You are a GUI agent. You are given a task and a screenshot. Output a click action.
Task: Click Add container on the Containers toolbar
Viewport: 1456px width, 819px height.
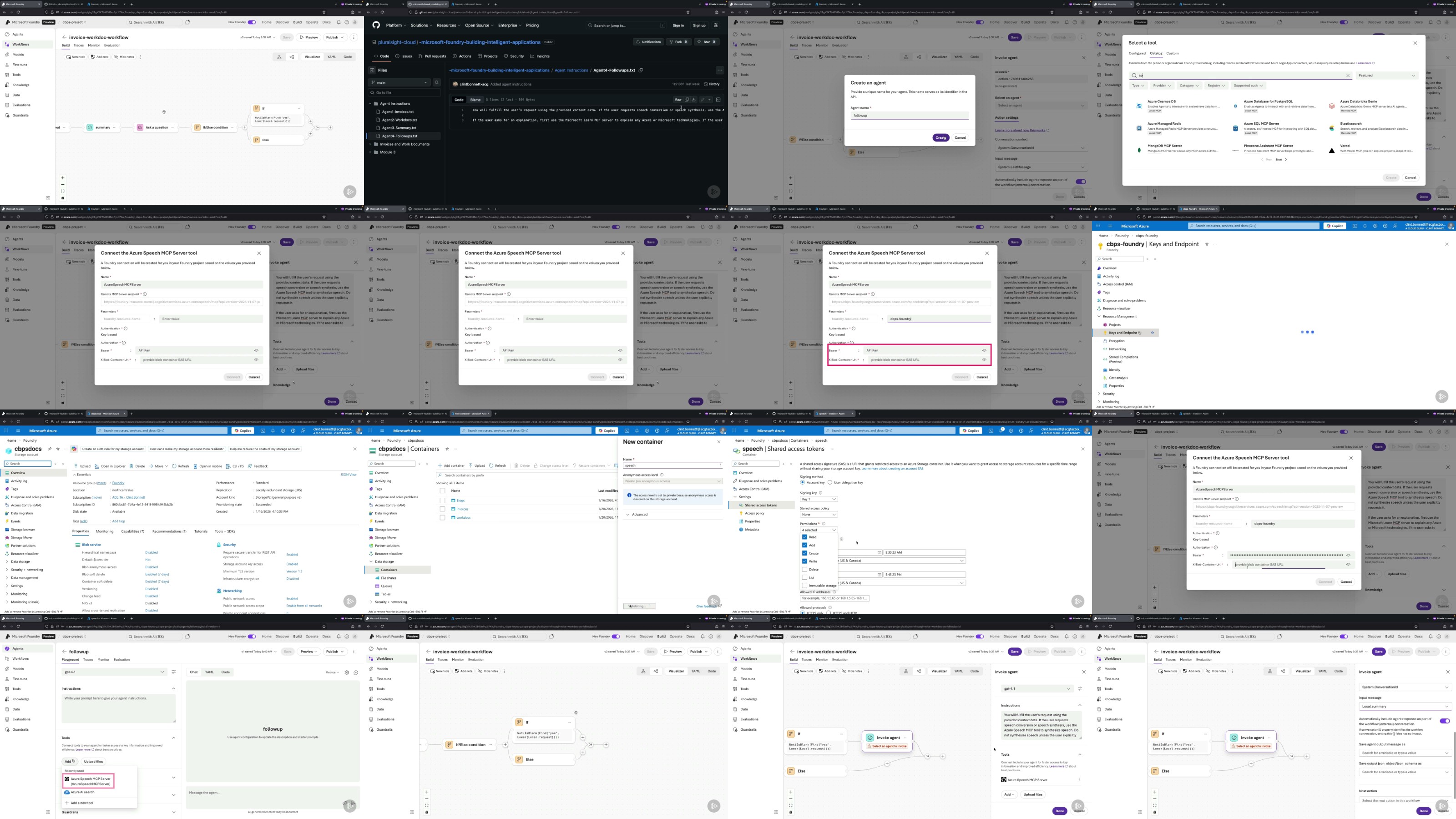click(452, 466)
